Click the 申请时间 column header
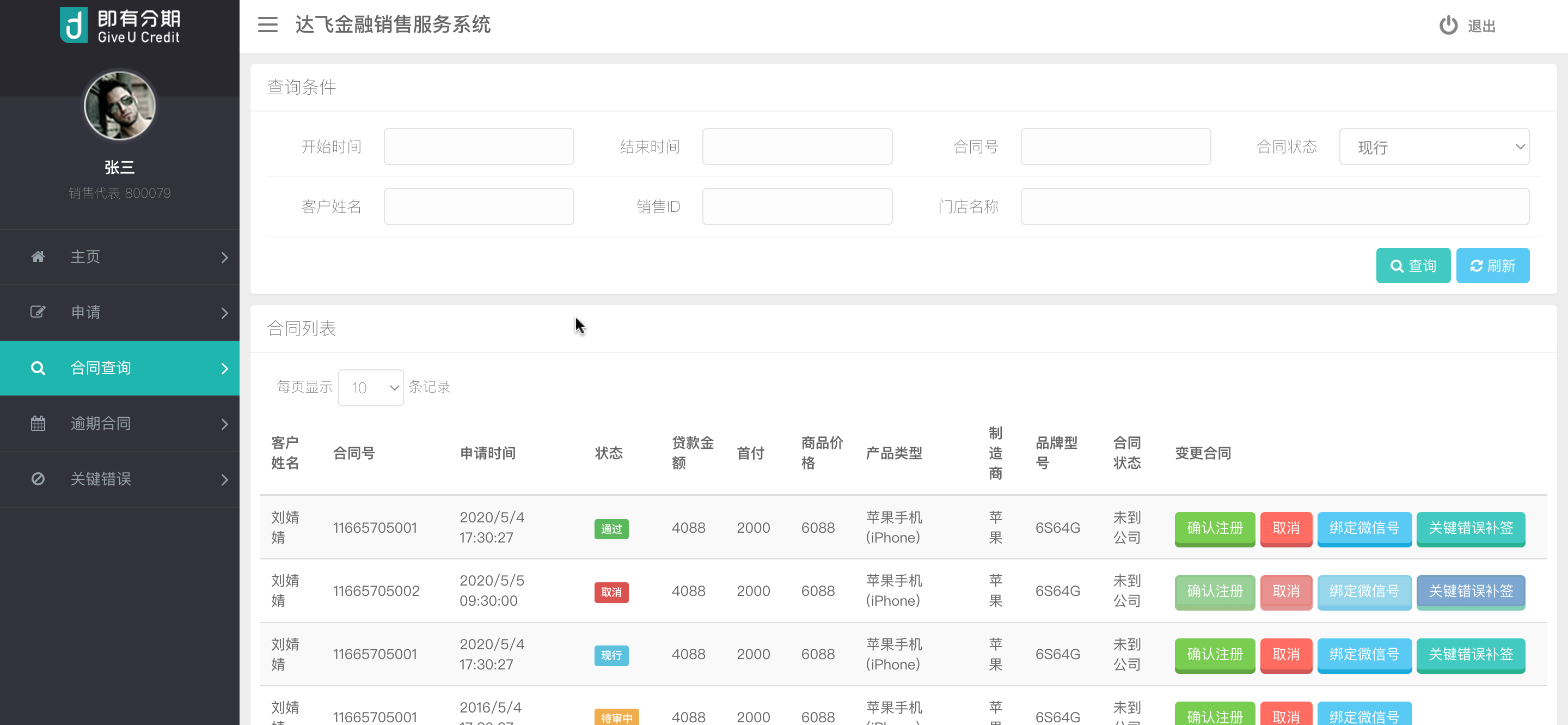The width and height of the screenshot is (1568, 725). [x=488, y=454]
